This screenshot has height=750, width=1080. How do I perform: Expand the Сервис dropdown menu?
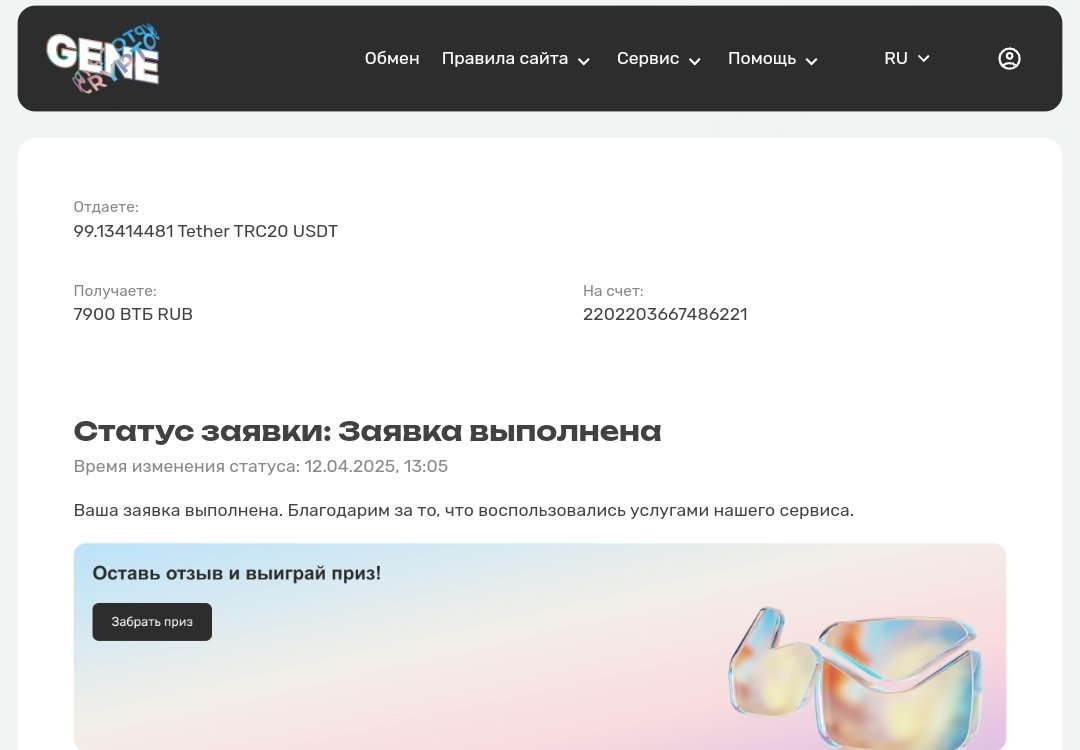[x=658, y=59]
